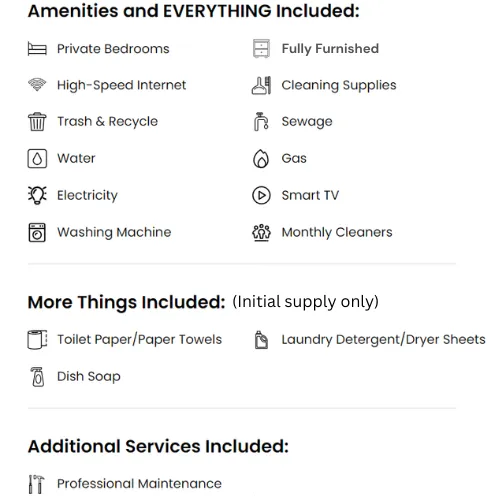Click the Wi-Fi icon beside High-Speed Internet
This screenshot has height=500, width=500.
[37, 85]
